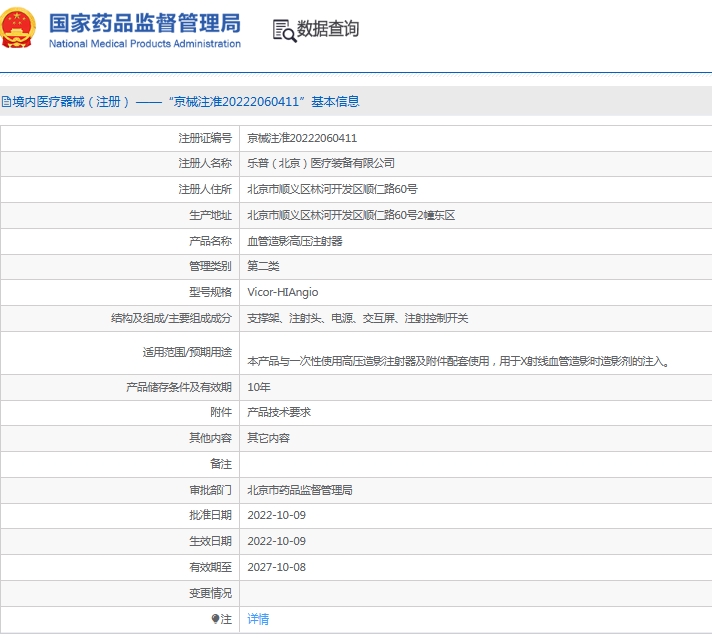
Task: Click the 批准日期 label
Action: click(211, 515)
